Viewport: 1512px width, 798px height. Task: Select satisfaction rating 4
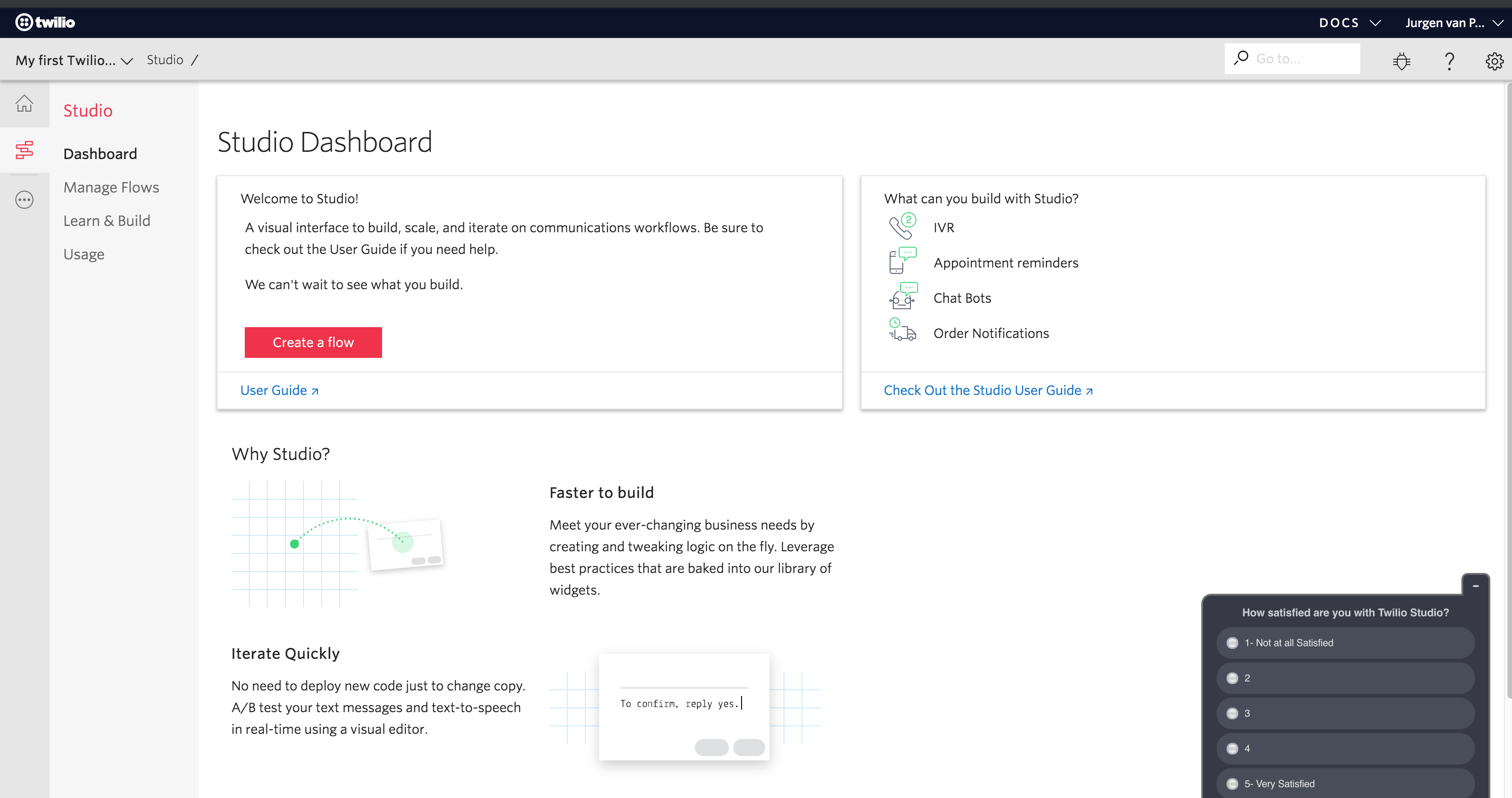click(x=1345, y=748)
